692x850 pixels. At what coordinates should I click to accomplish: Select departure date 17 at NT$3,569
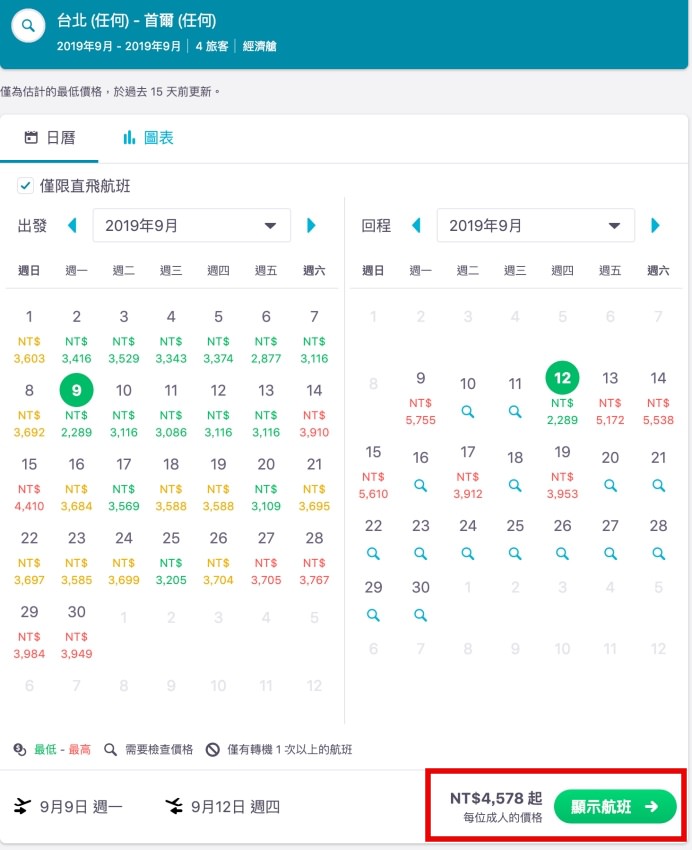124,484
